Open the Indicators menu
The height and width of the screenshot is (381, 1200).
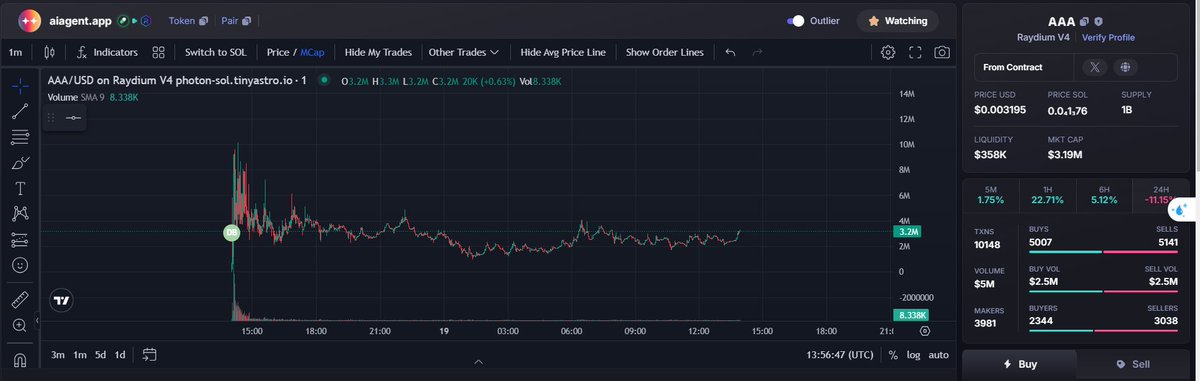coord(107,52)
